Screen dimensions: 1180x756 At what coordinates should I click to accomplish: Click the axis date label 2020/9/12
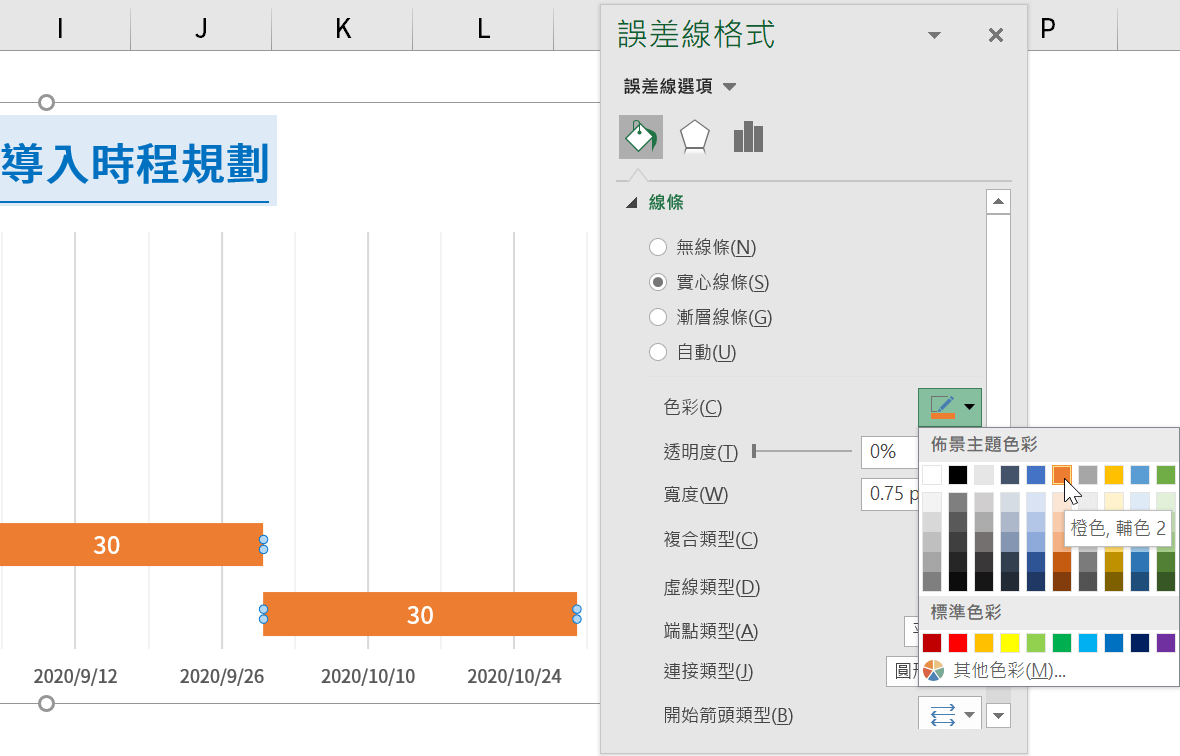pos(75,676)
